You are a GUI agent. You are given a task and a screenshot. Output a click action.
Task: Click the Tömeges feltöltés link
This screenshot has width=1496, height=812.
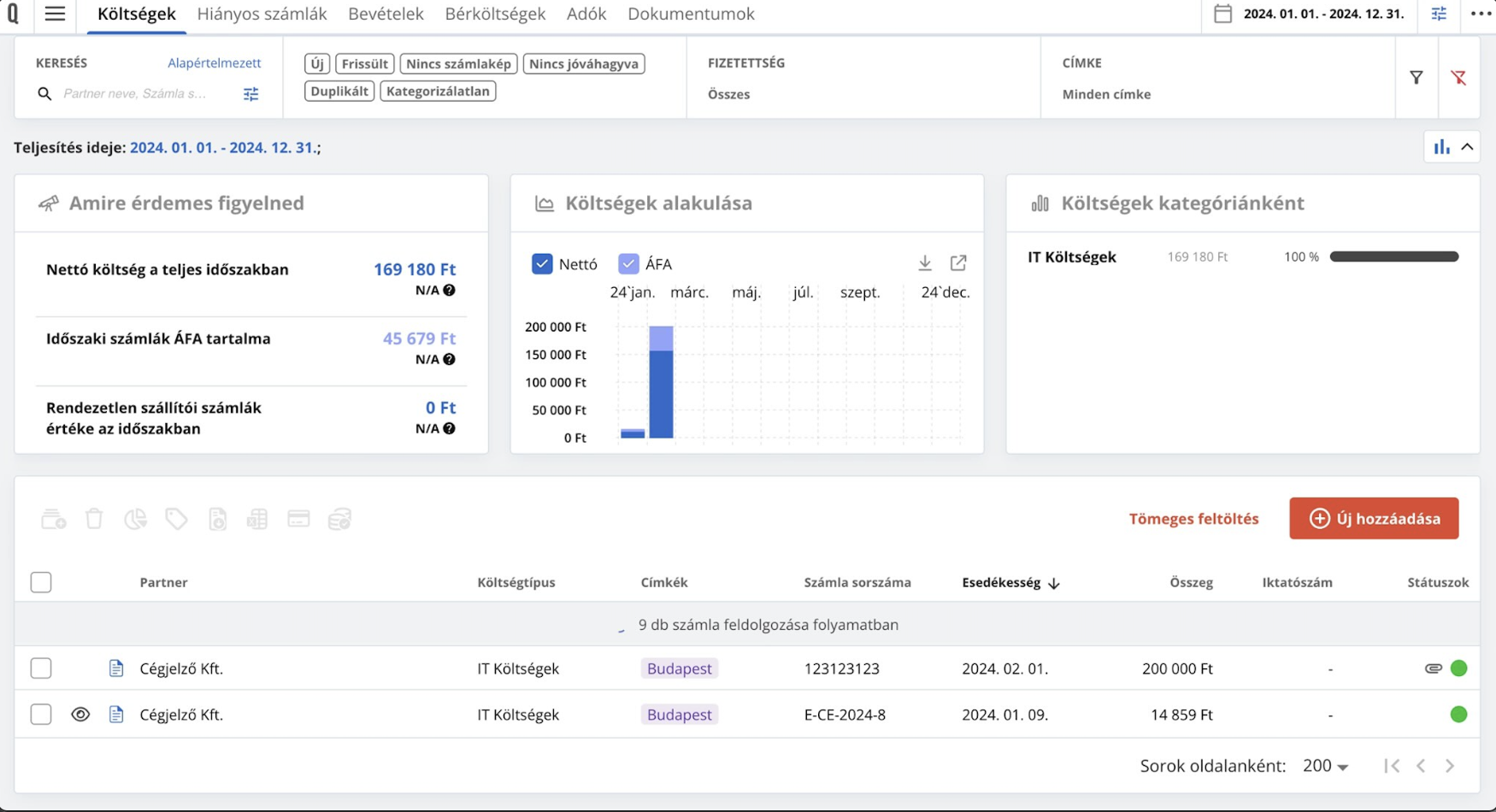[1193, 519]
